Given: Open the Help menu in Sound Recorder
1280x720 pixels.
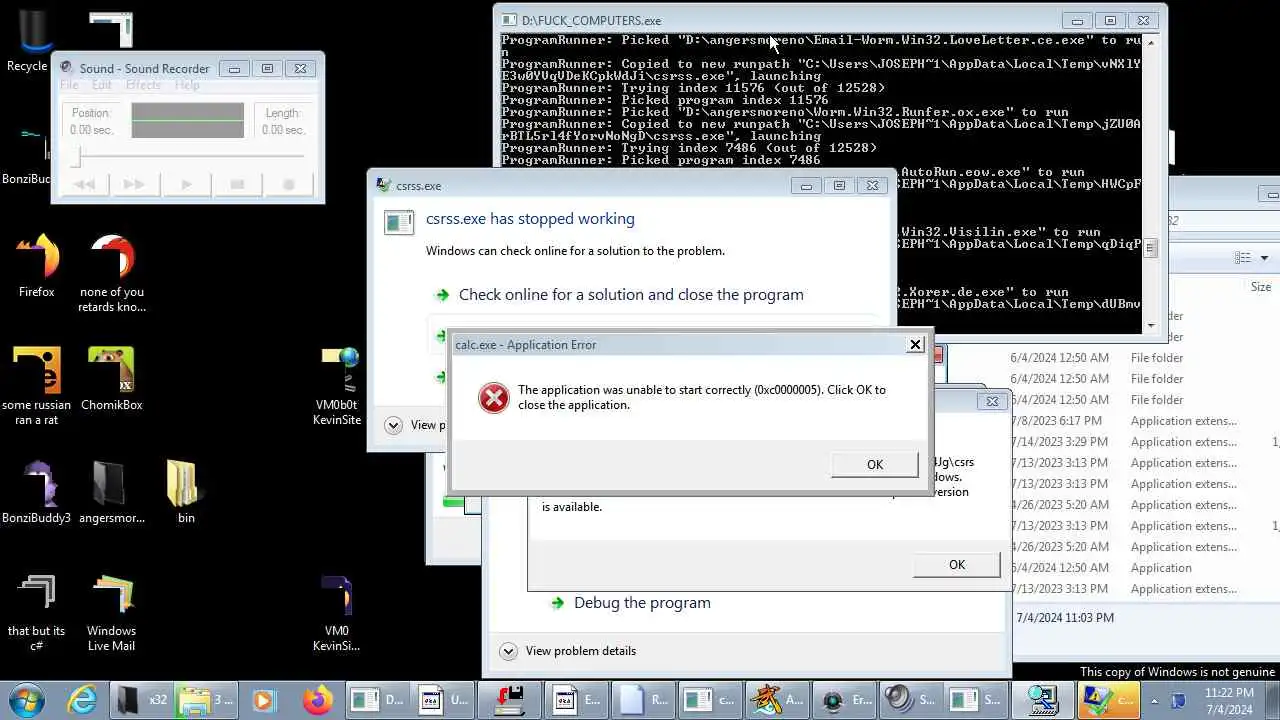Looking at the screenshot, I should (187, 85).
